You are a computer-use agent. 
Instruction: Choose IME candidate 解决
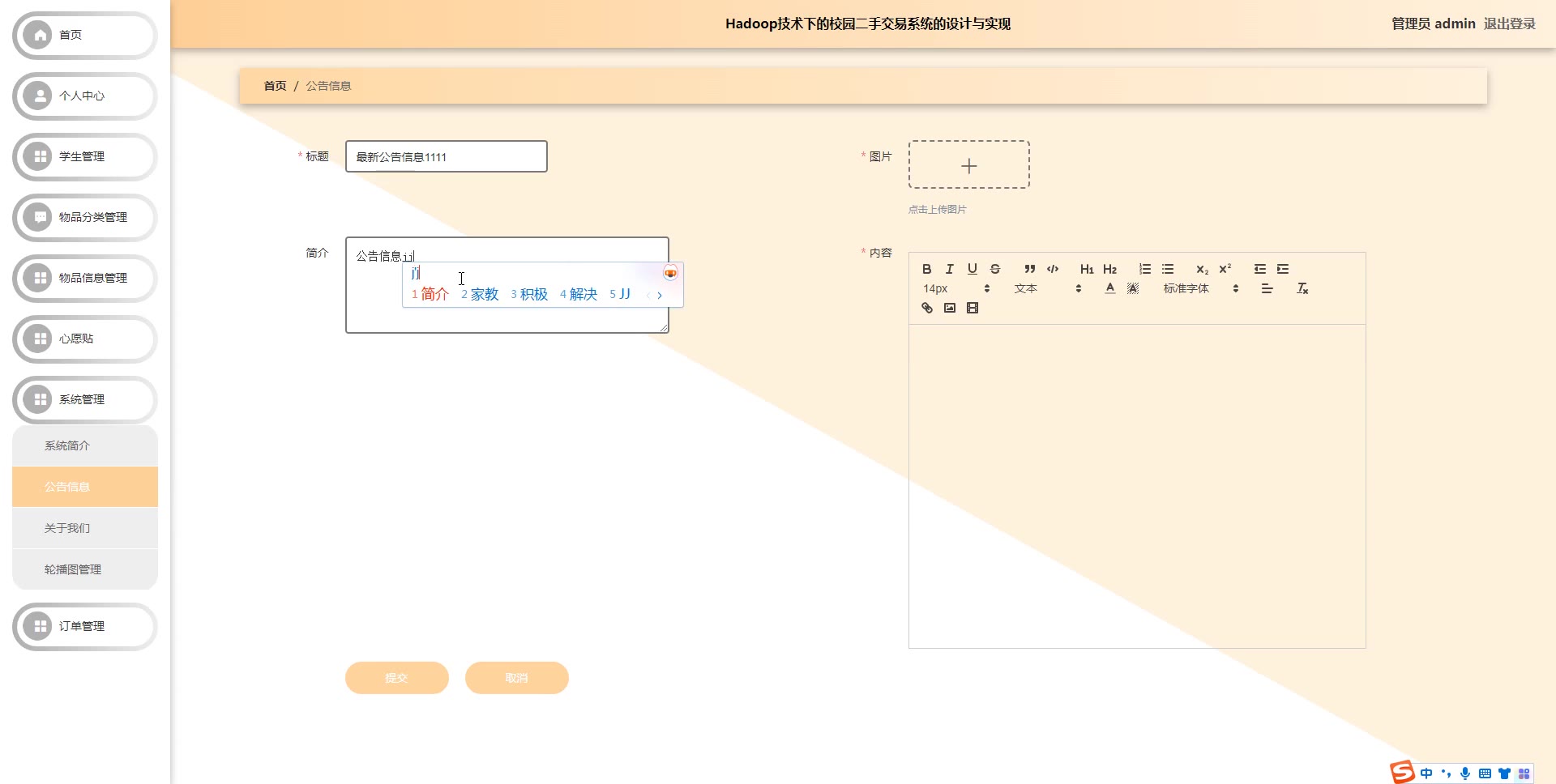(579, 294)
